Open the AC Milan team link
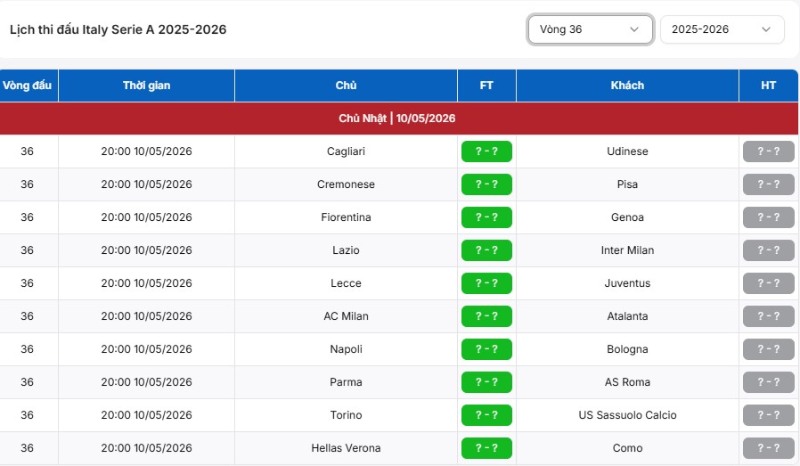The image size is (800, 466). click(x=346, y=316)
